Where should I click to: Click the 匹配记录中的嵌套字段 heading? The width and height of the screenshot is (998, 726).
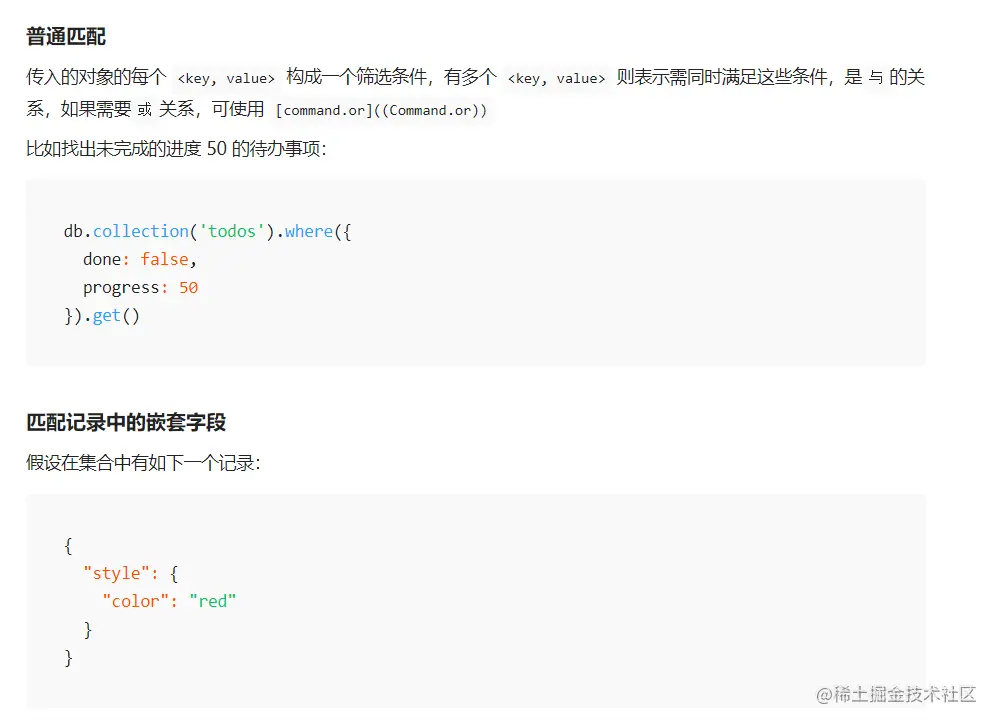126,422
